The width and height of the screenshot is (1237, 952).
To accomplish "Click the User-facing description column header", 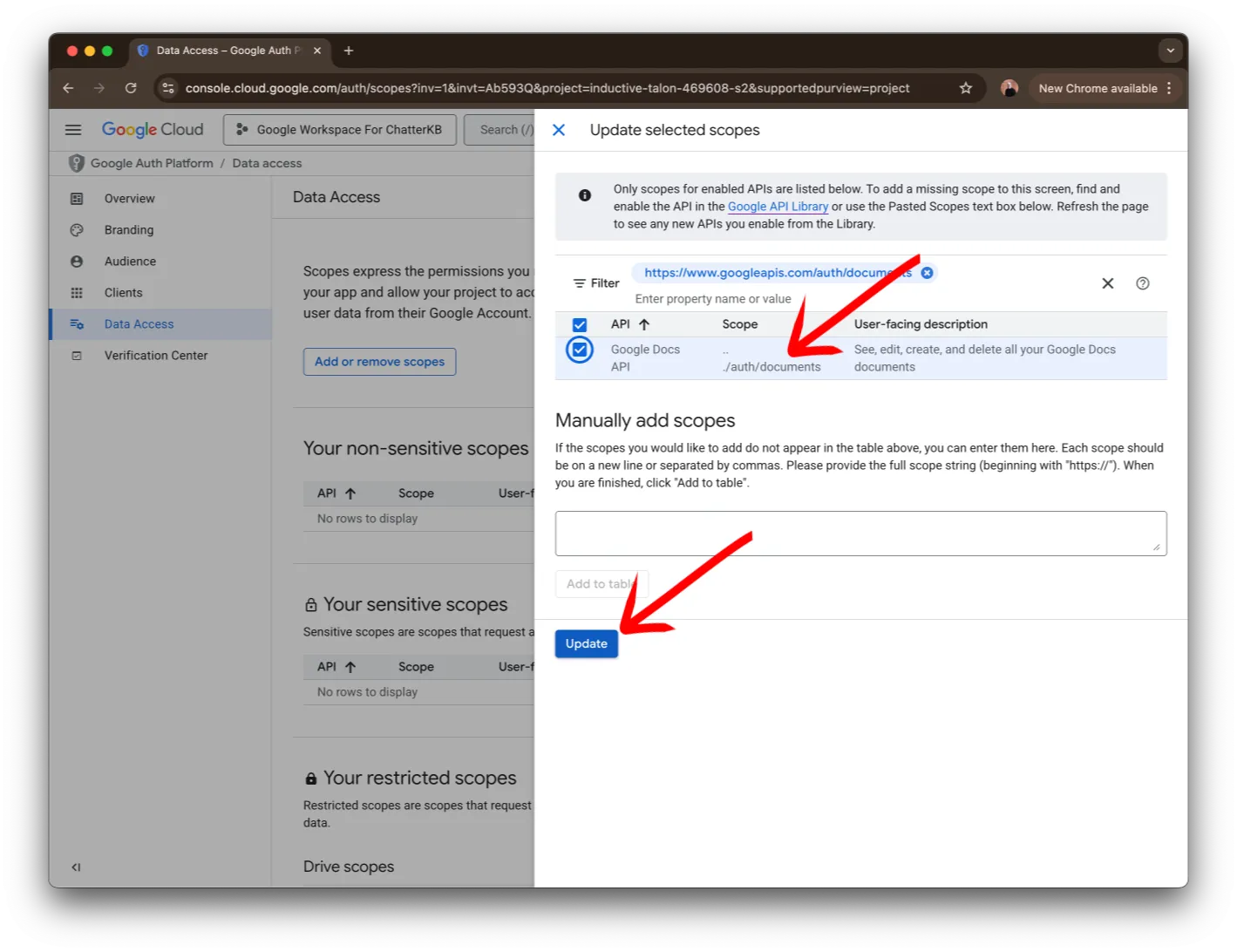I will coord(921,324).
